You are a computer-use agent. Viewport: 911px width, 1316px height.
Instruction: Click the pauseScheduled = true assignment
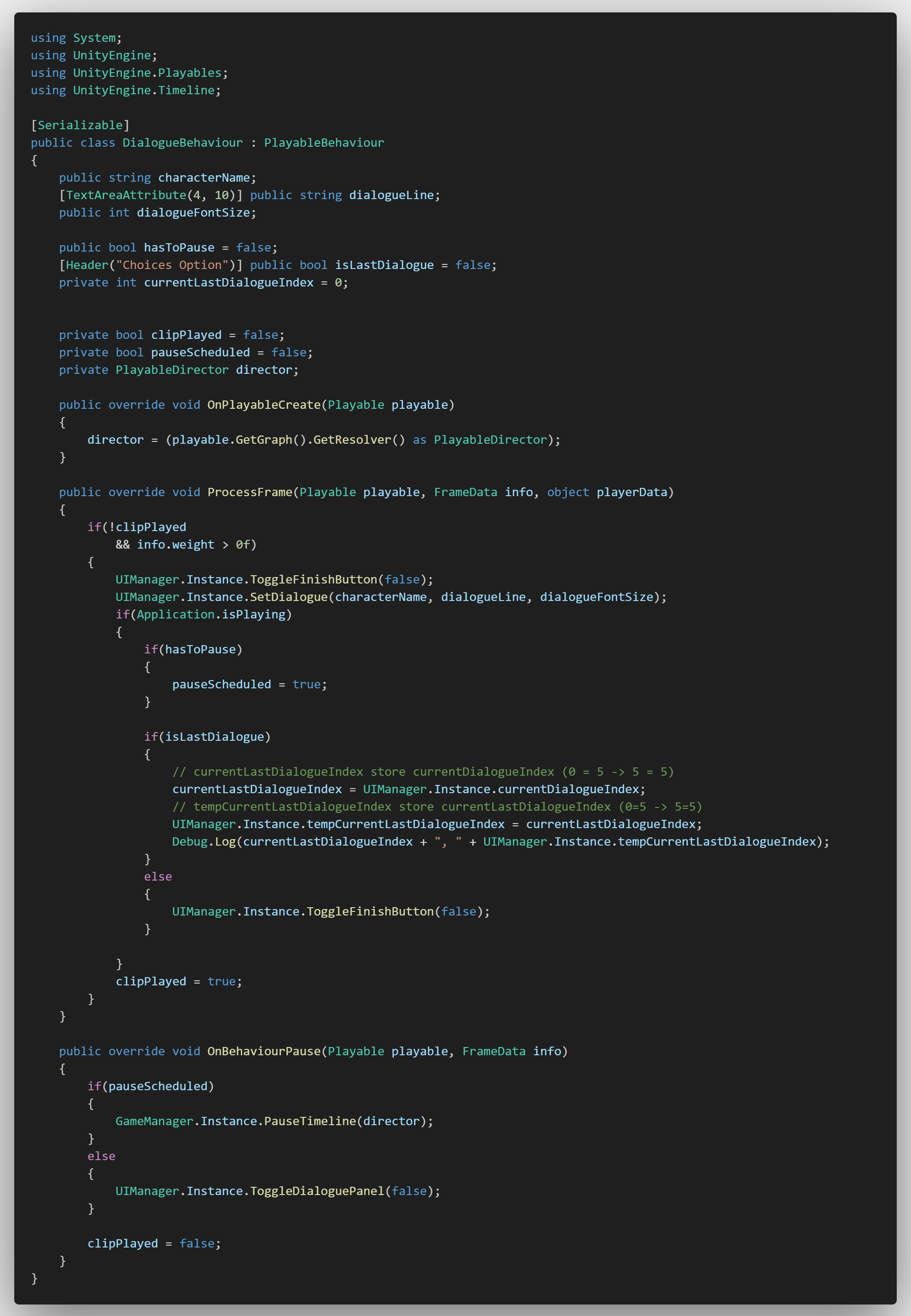pyautogui.click(x=249, y=685)
